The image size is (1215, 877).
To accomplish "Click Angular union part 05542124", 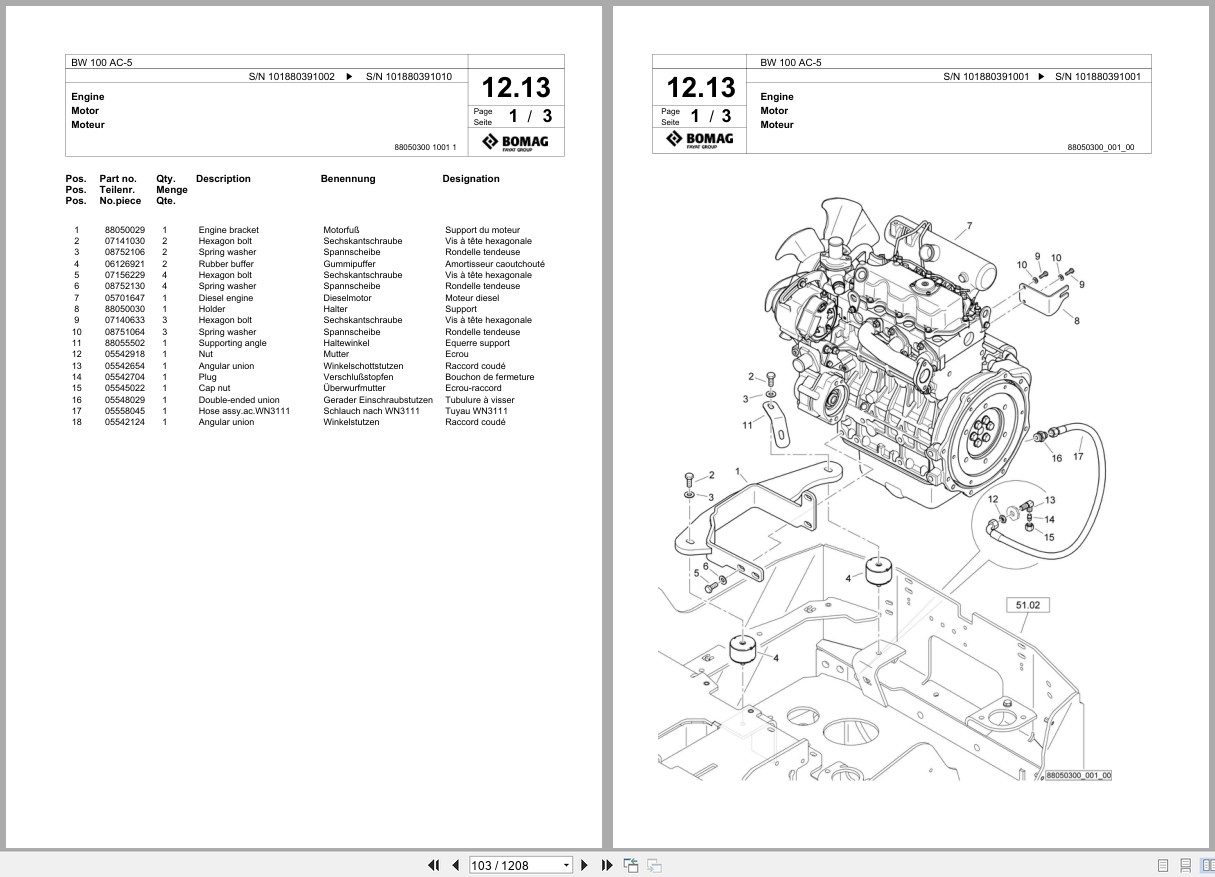I will point(125,422).
